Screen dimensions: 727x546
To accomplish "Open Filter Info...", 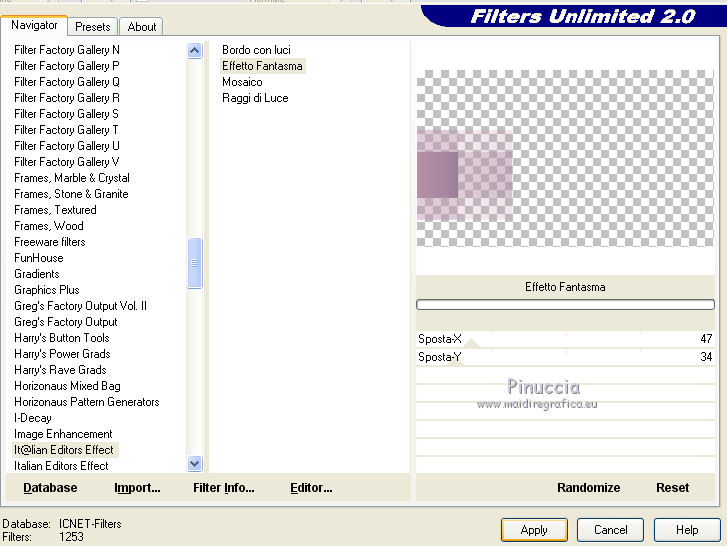I will [223, 488].
